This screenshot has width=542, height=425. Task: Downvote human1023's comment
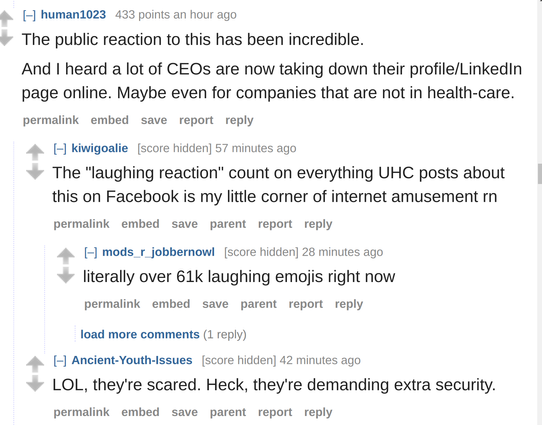6,38
